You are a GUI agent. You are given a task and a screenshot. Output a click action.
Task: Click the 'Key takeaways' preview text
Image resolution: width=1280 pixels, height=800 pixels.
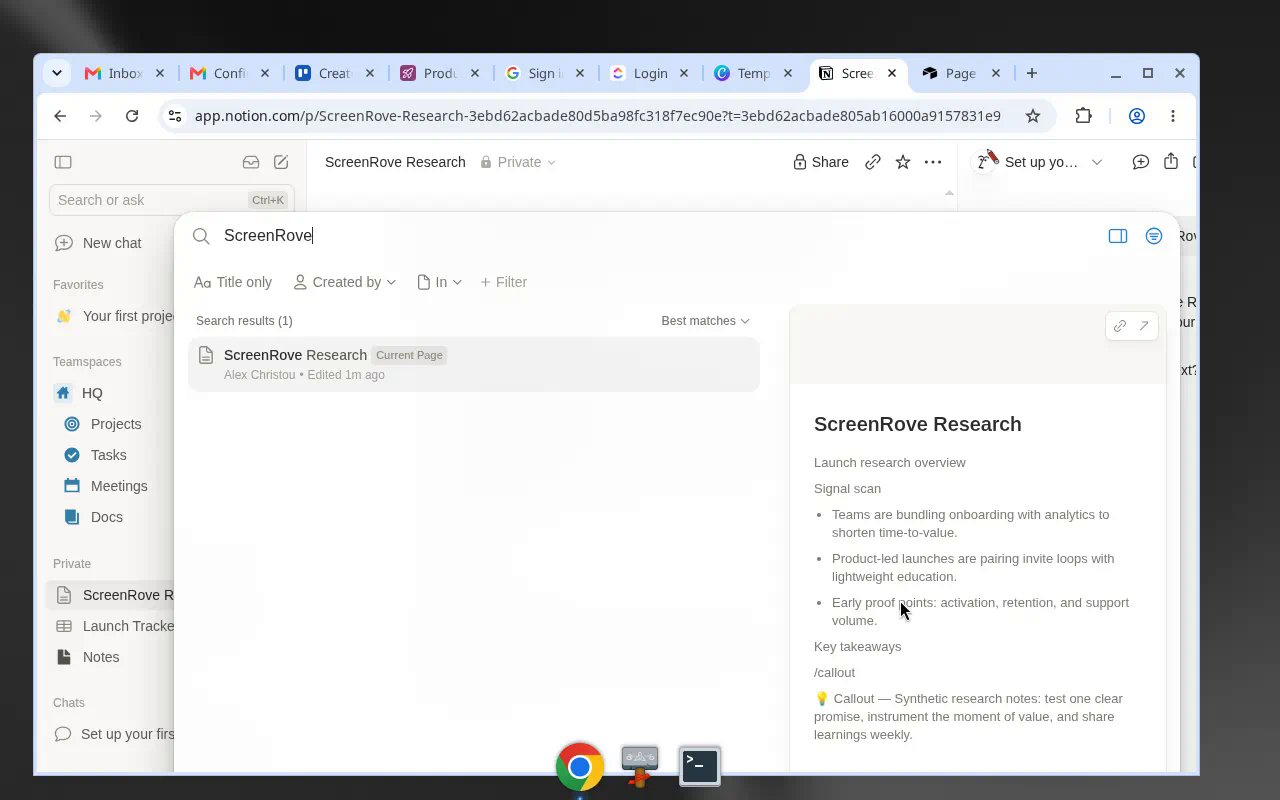[x=857, y=647]
